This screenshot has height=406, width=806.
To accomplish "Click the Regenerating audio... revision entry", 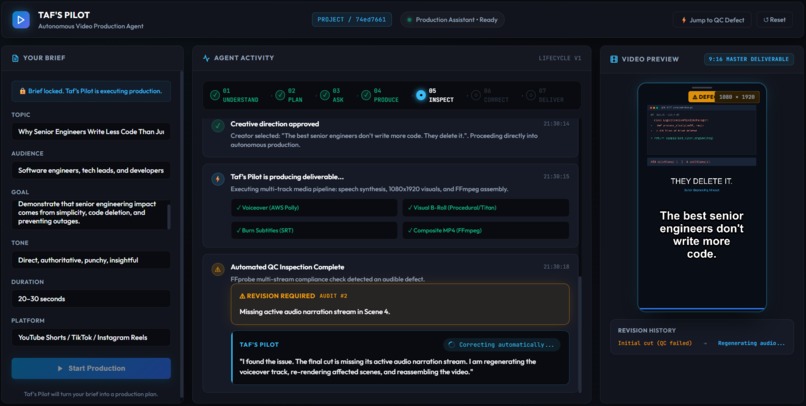I will 751,343.
